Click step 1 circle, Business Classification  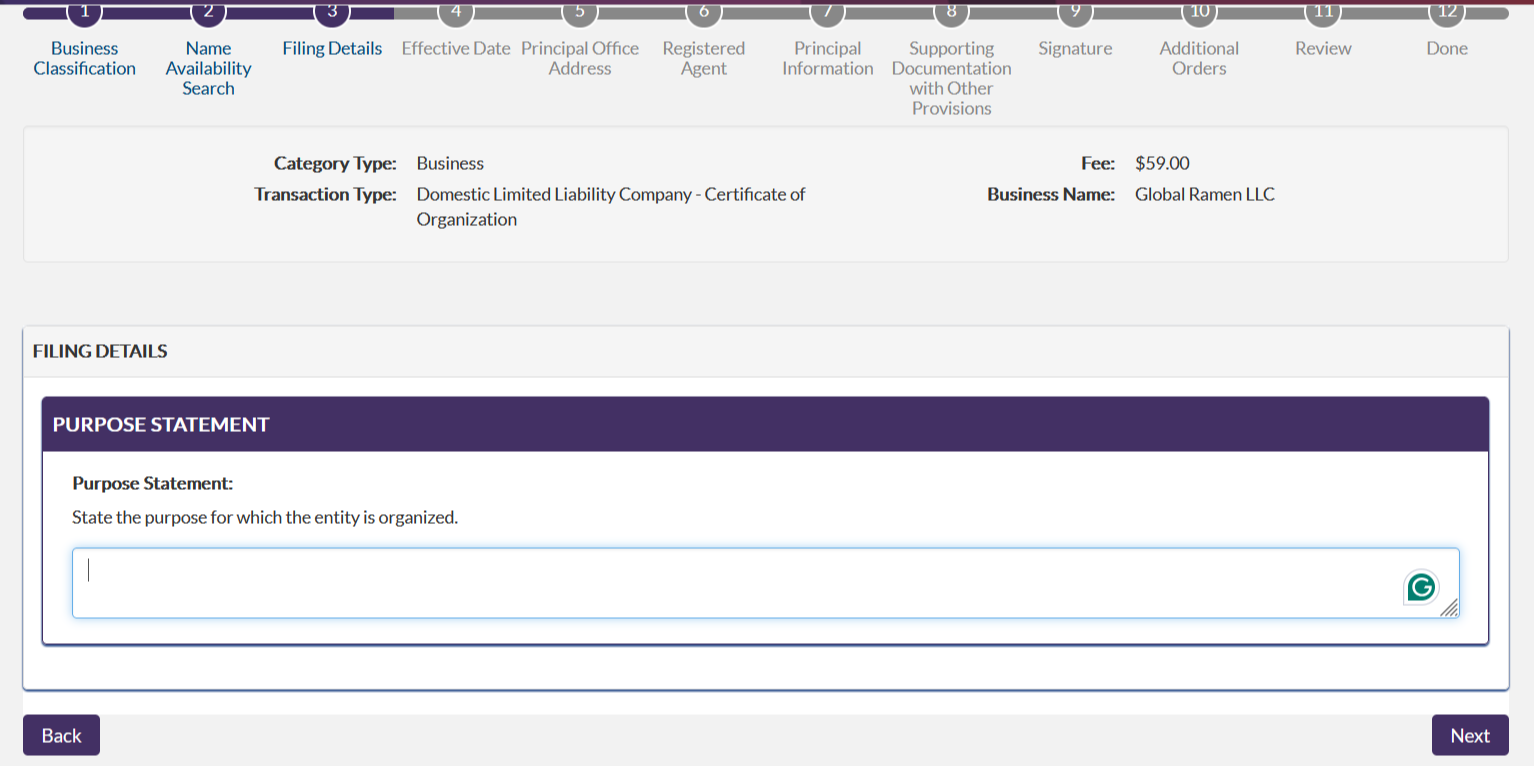click(x=85, y=11)
